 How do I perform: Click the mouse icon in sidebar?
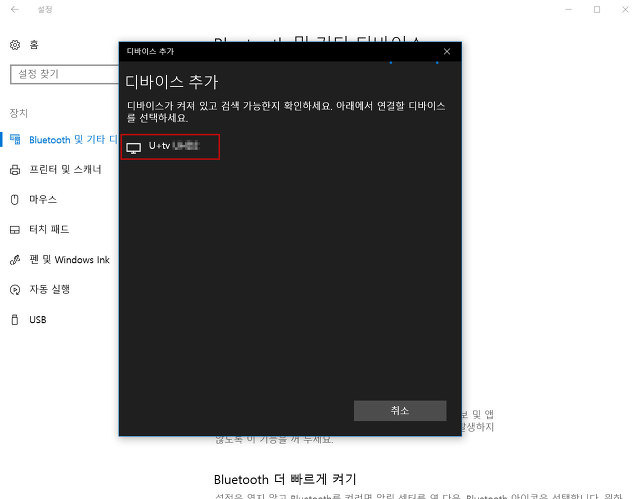pos(15,200)
